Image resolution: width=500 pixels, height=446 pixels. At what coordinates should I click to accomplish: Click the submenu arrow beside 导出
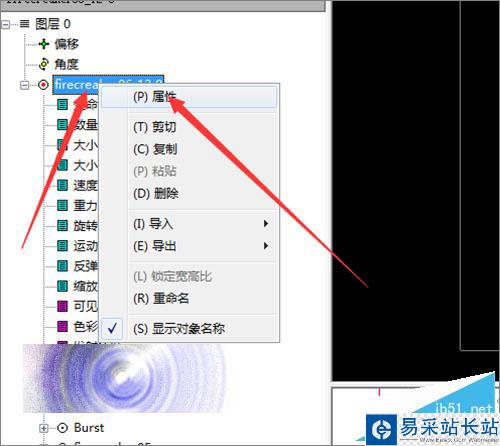(x=266, y=246)
